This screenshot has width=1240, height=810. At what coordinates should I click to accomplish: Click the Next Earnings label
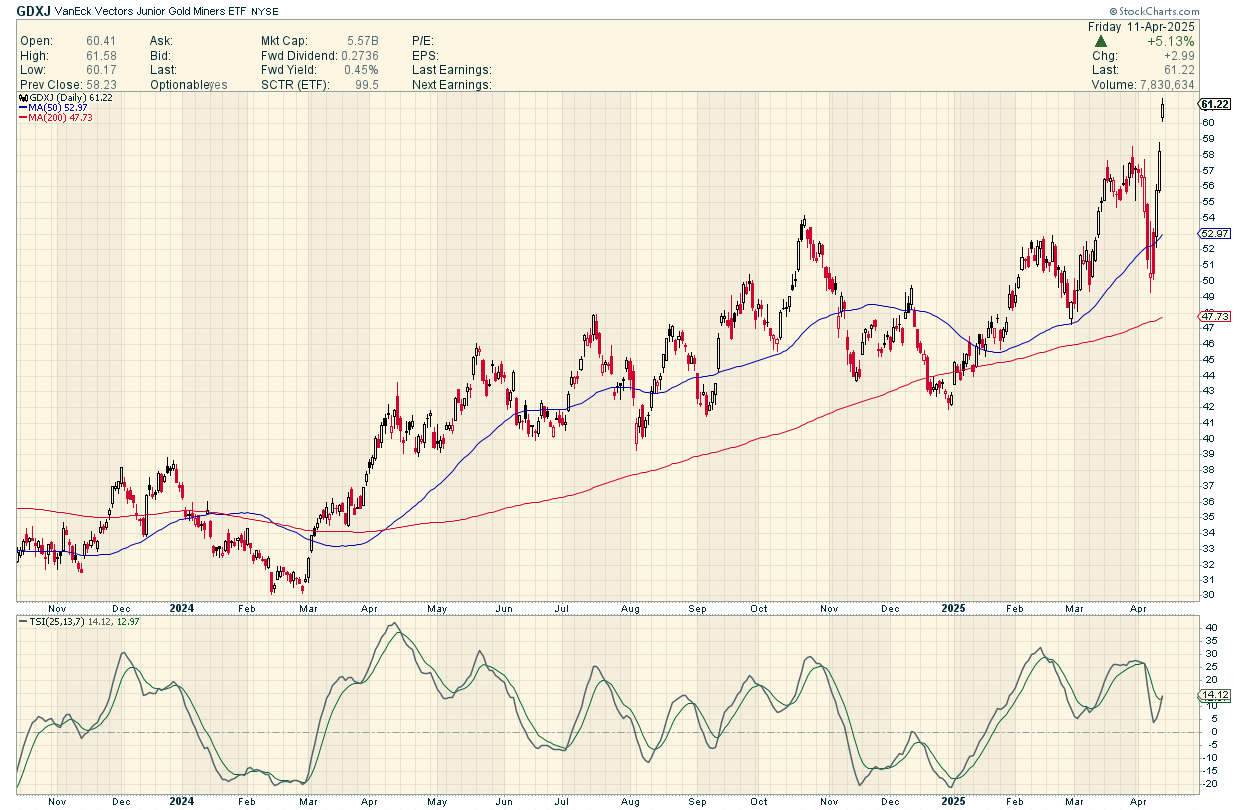click(x=452, y=85)
